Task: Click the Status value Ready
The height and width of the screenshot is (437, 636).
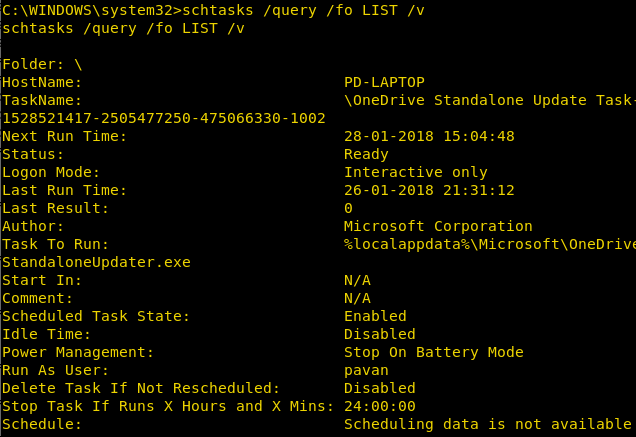Action: pyautogui.click(x=366, y=154)
